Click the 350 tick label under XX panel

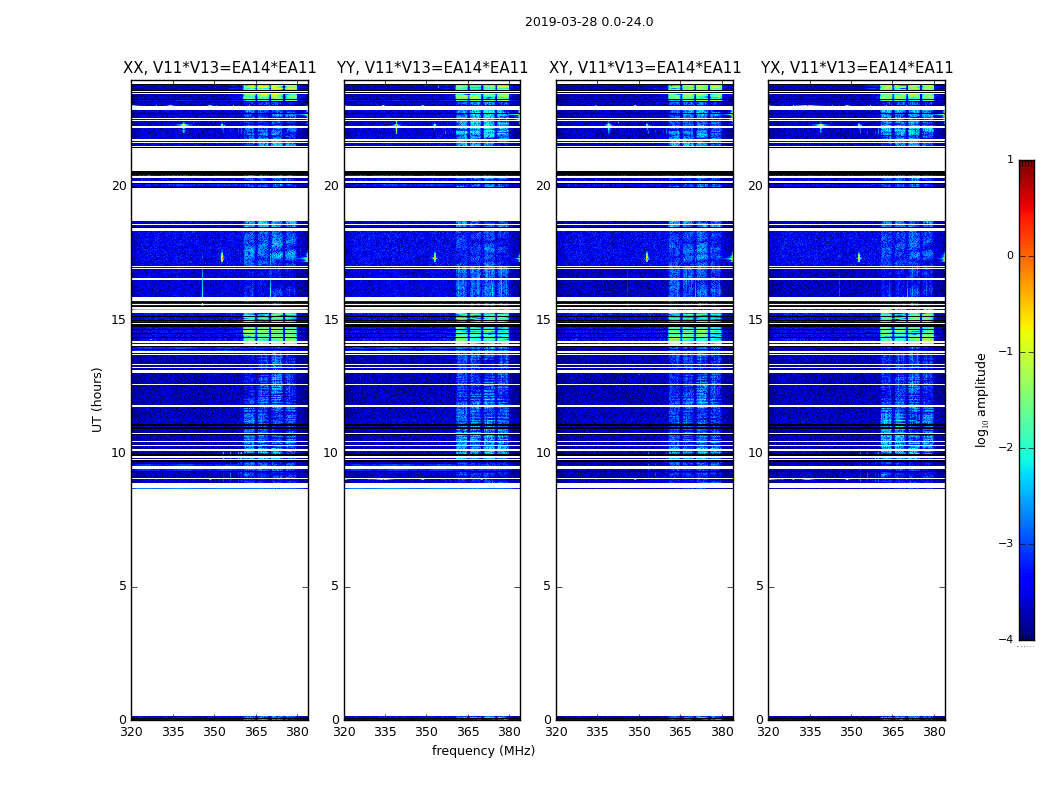[x=214, y=732]
